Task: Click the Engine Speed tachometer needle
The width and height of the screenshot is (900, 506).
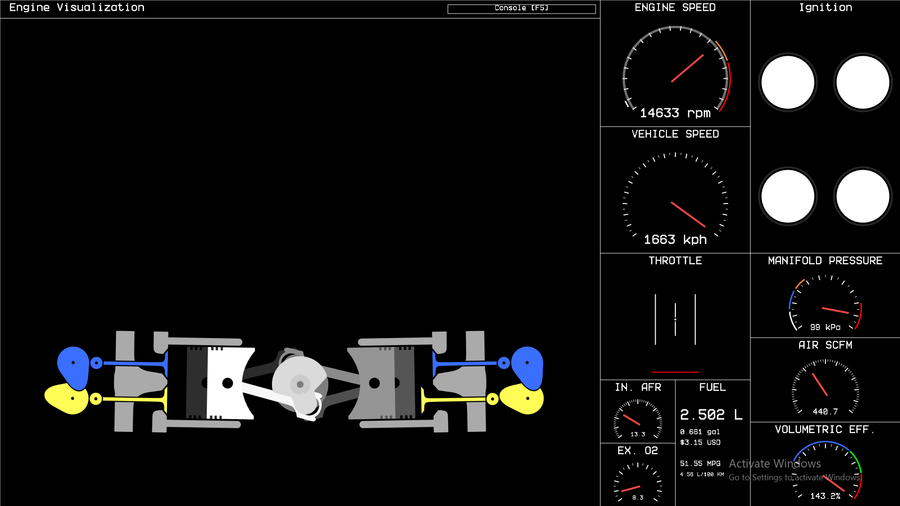Action: 688,68
